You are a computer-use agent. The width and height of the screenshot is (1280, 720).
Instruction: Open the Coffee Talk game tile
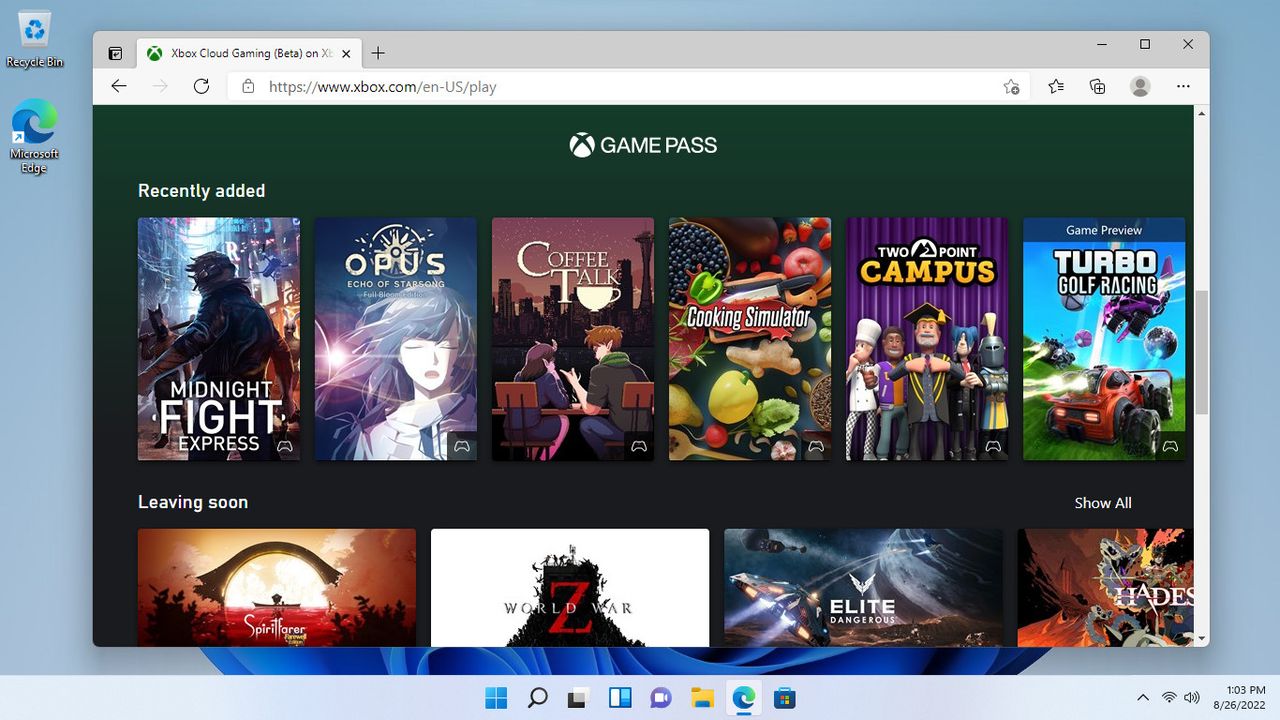pos(573,339)
